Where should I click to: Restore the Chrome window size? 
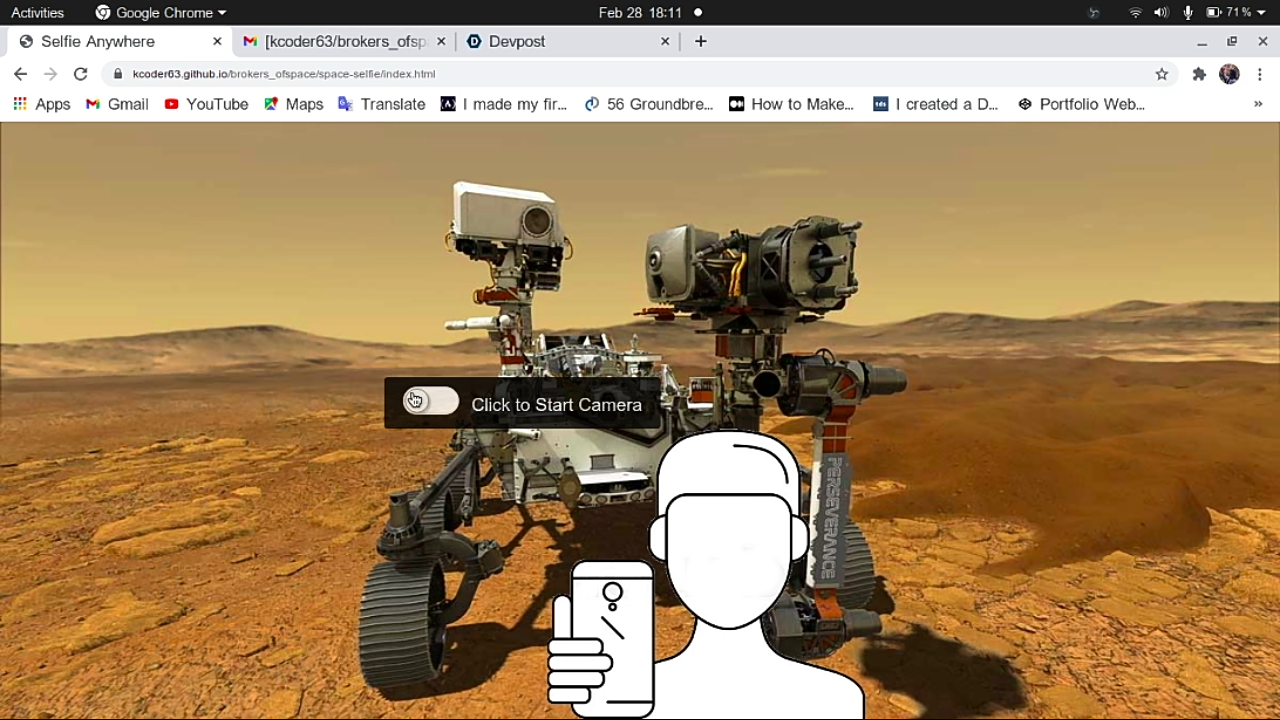click(x=1232, y=42)
